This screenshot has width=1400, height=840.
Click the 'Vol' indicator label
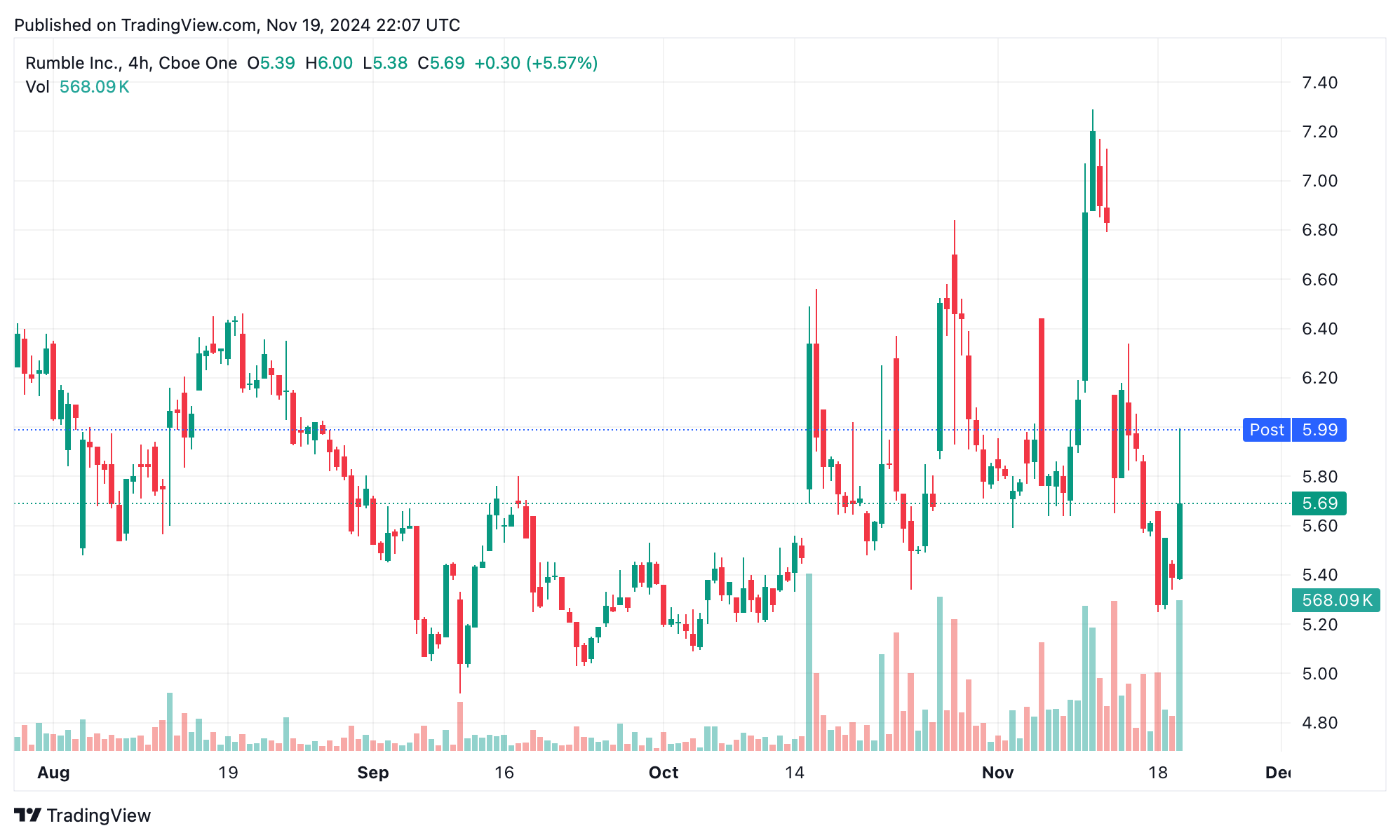tap(37, 87)
